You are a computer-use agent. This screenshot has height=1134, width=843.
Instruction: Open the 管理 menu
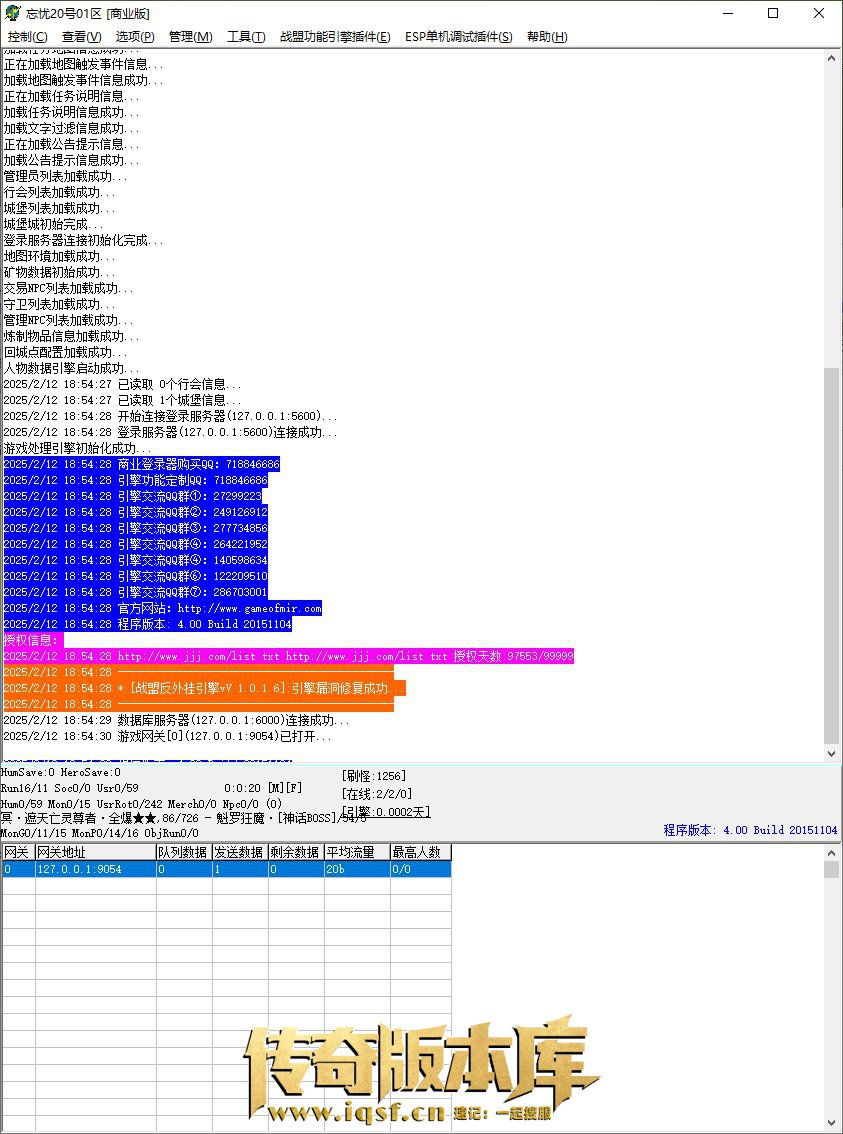click(x=190, y=37)
